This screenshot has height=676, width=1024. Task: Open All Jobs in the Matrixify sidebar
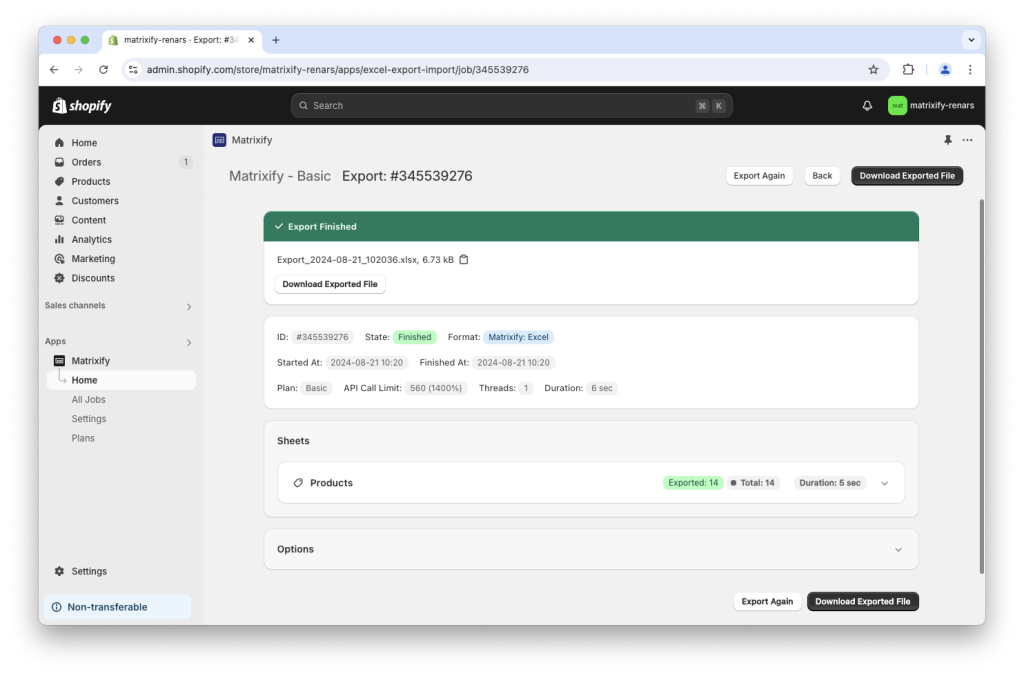pyautogui.click(x=88, y=399)
